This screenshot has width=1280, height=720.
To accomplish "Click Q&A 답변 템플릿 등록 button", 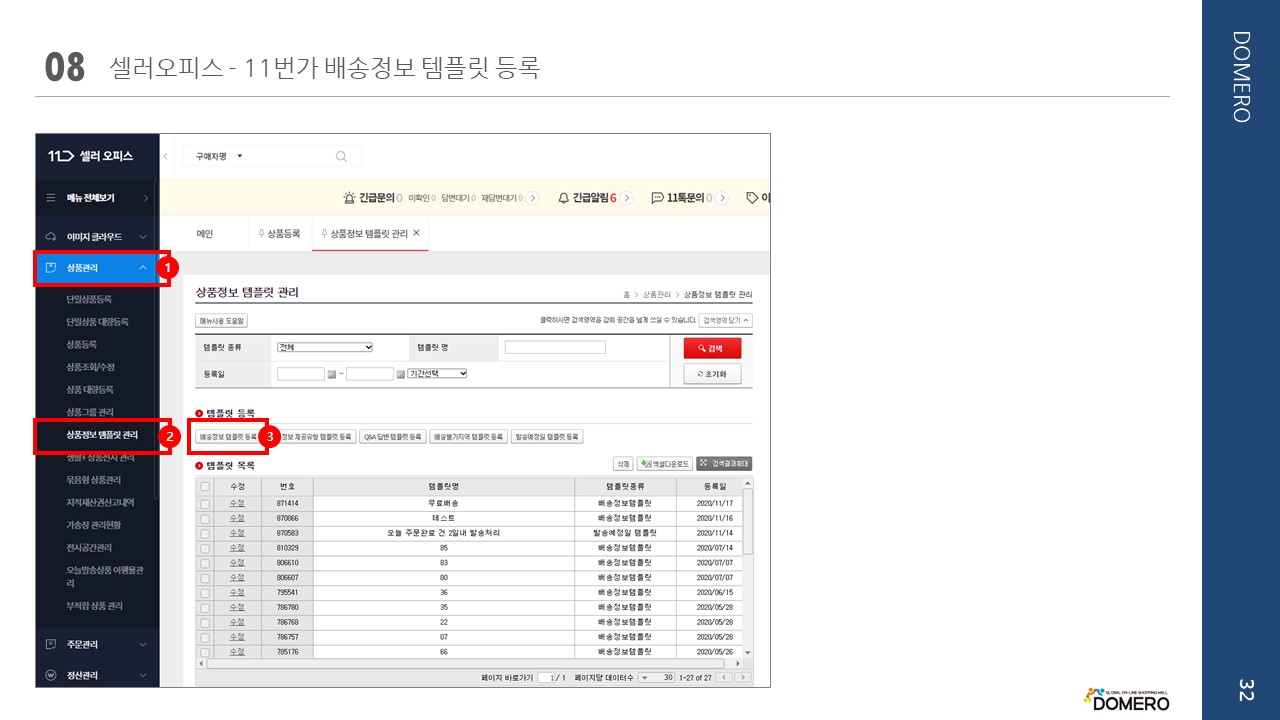I will [x=392, y=437].
